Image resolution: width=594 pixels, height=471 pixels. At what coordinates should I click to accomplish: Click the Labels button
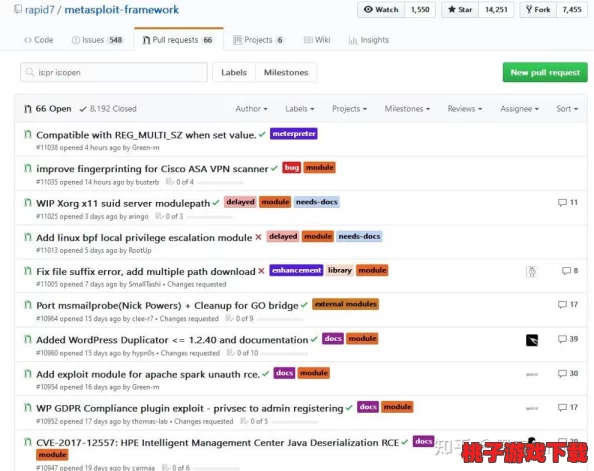point(234,72)
